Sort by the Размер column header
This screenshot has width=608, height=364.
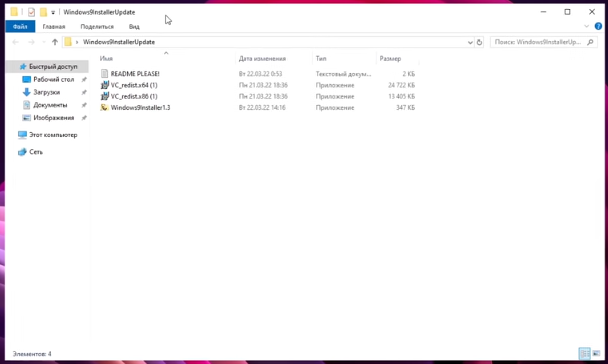coord(390,59)
